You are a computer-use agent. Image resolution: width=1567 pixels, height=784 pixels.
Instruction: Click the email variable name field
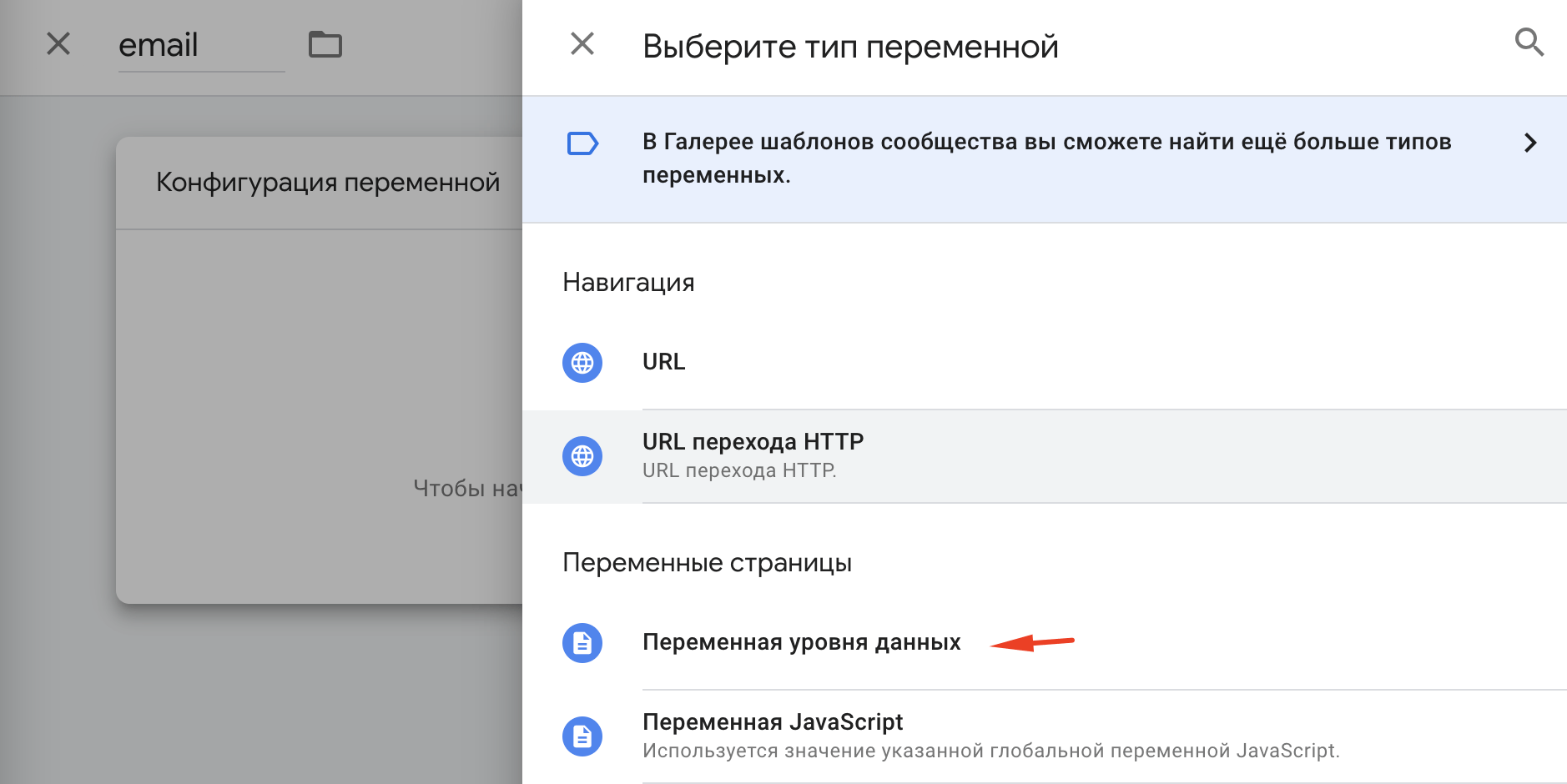point(201,45)
